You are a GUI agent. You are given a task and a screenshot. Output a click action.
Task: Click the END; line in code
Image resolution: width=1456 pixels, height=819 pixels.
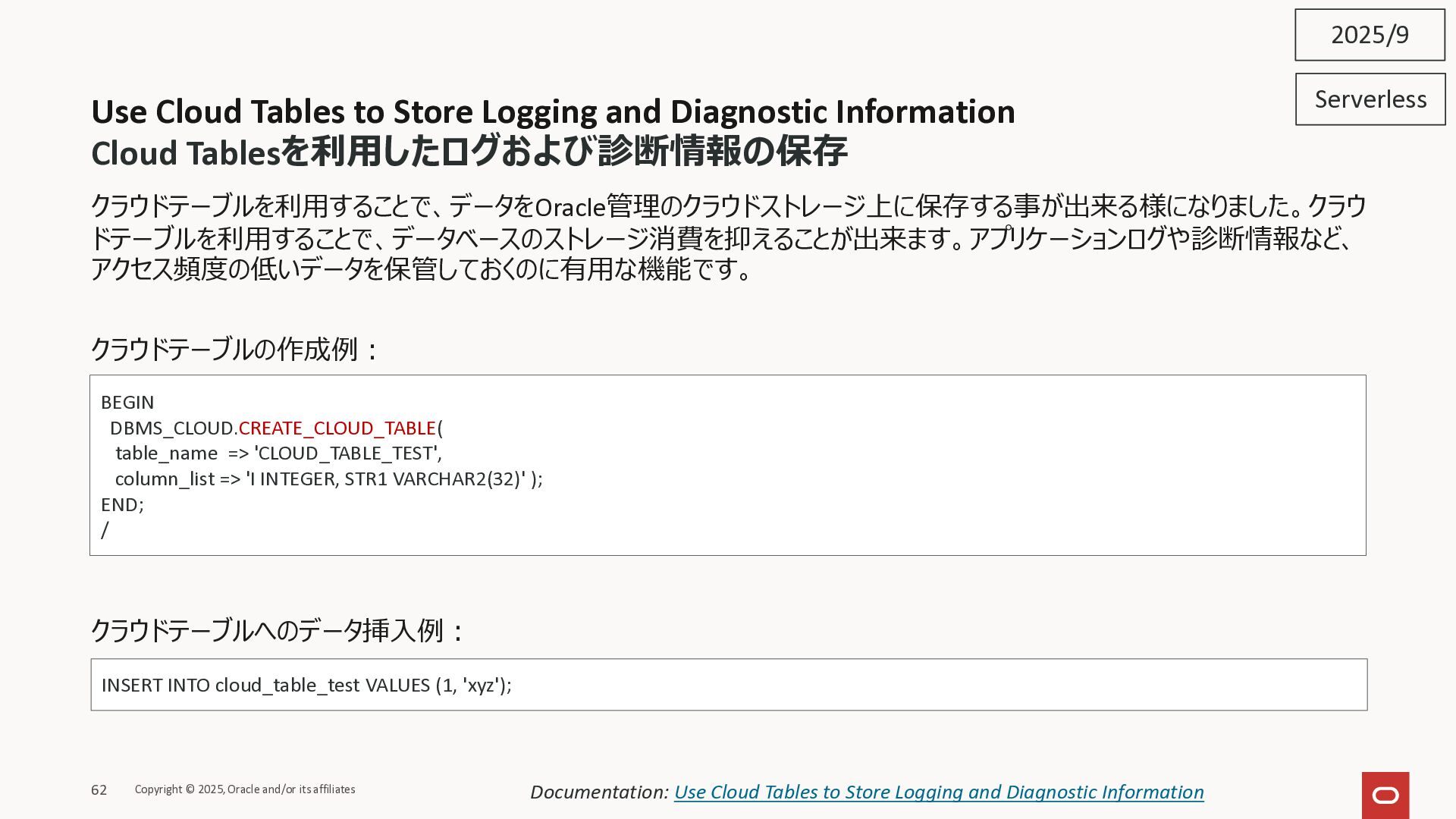[x=122, y=505]
